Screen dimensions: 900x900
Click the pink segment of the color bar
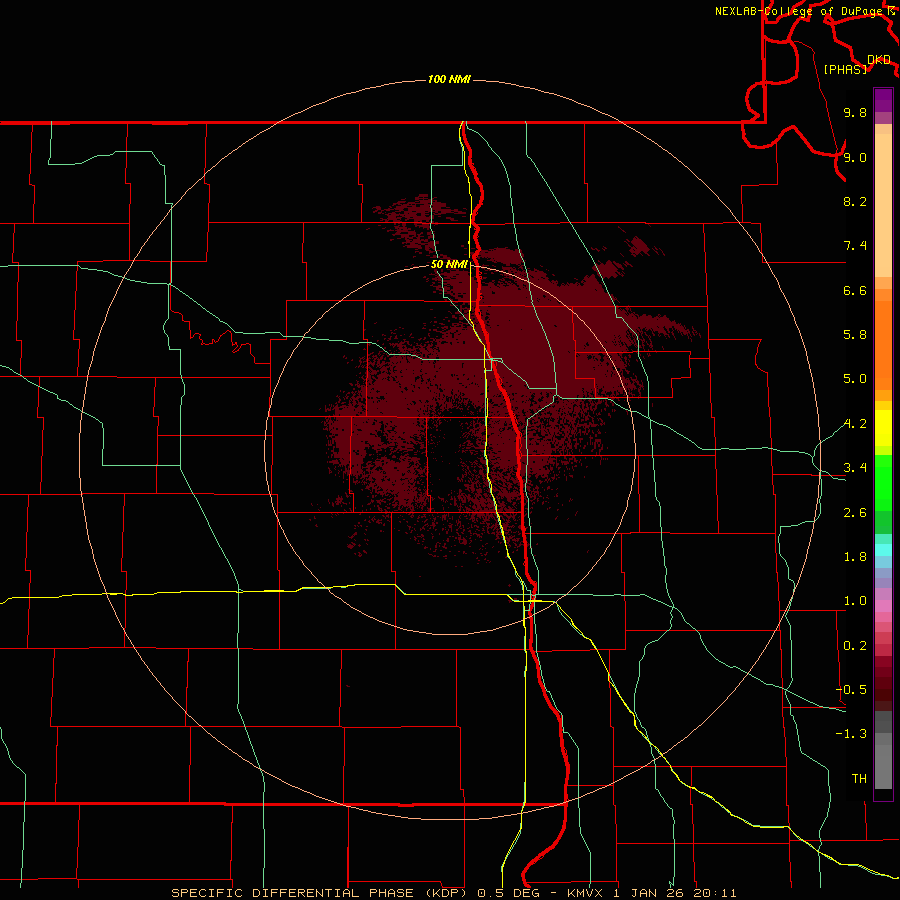[x=883, y=606]
